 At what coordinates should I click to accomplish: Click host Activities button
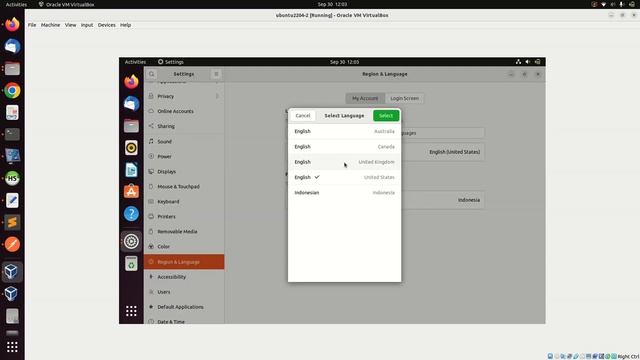16,4
